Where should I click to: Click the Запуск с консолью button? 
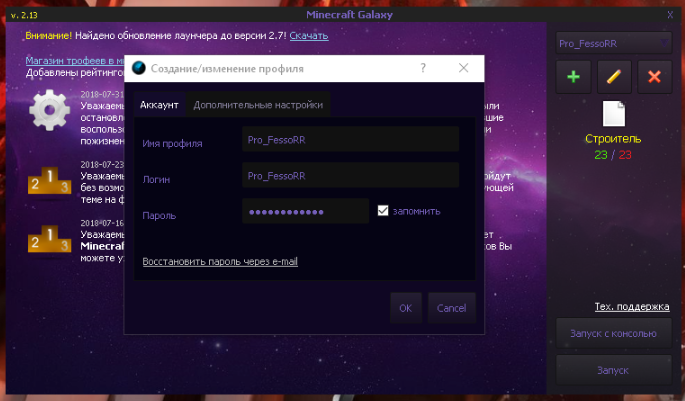613,333
